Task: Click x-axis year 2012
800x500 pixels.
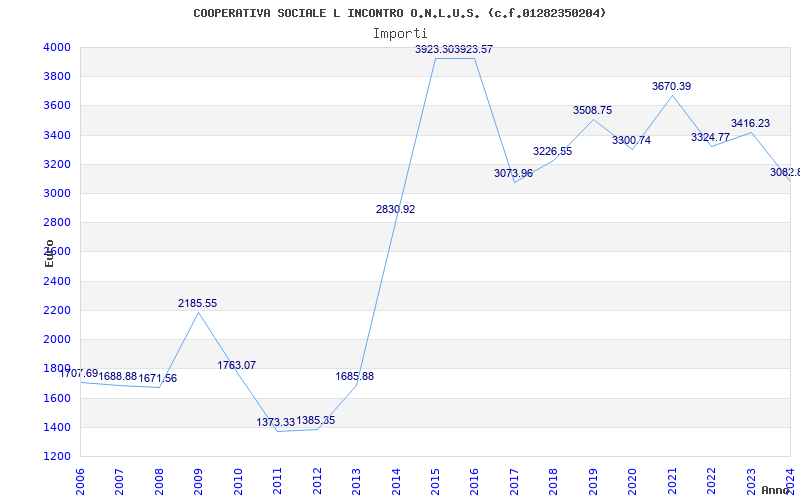Action: (317, 482)
